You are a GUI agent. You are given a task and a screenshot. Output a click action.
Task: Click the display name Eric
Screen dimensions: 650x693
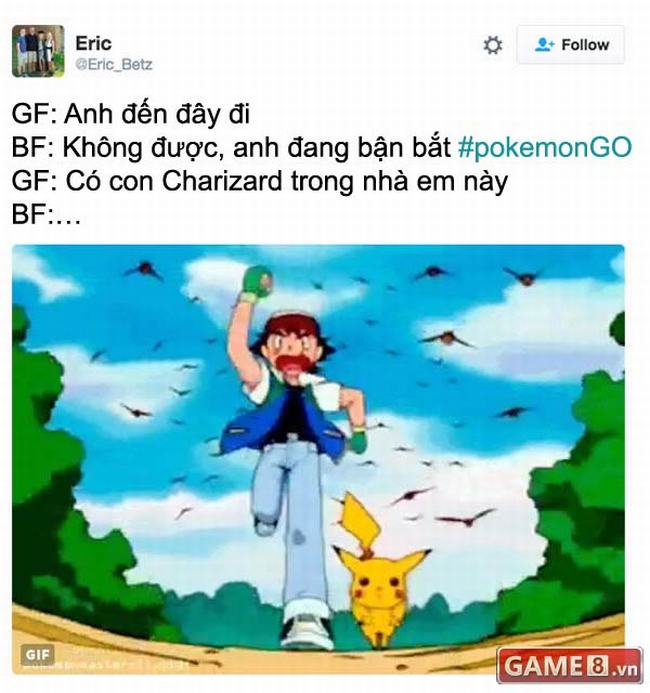(x=93, y=43)
